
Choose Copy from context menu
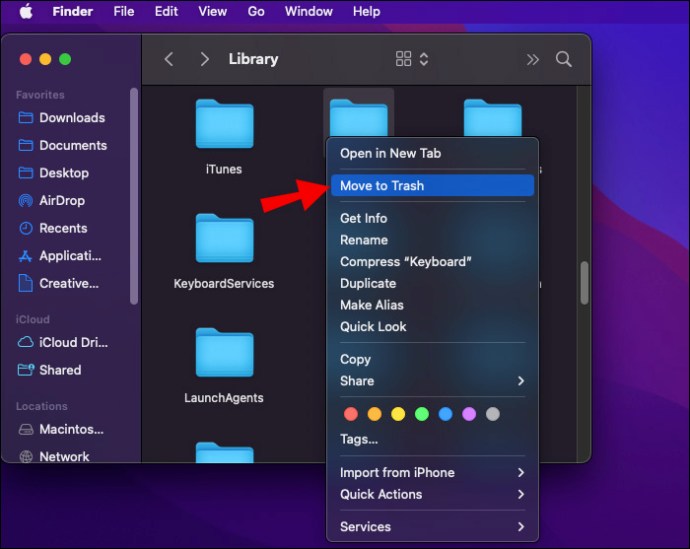(432, 359)
